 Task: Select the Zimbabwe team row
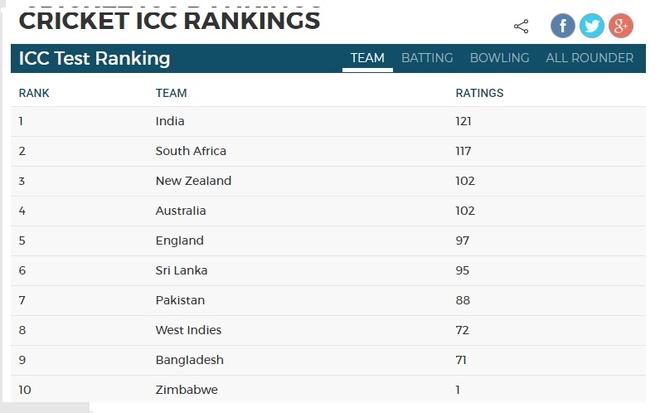coord(328,389)
